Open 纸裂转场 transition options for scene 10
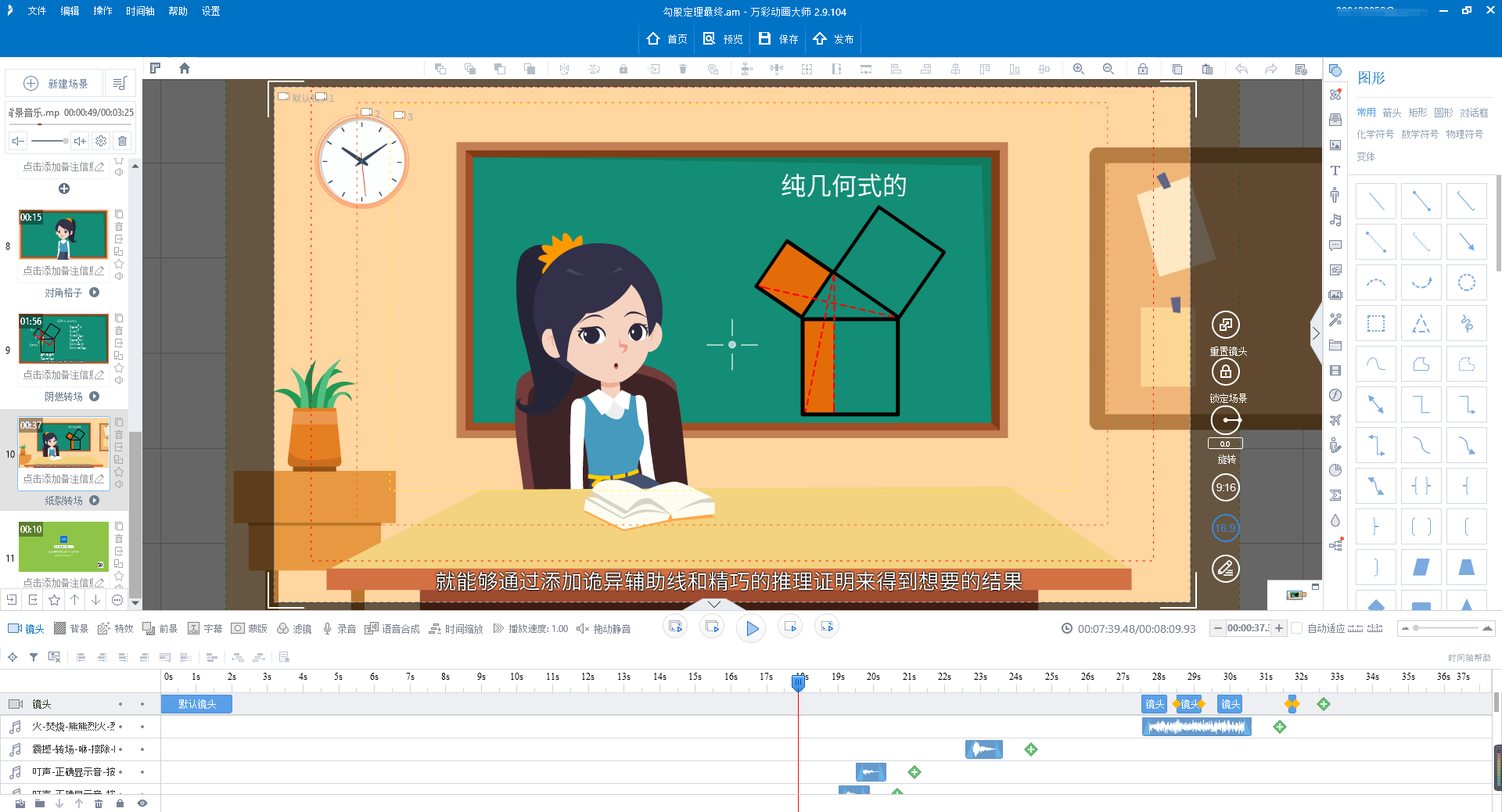The width and height of the screenshot is (1502, 812). [94, 501]
